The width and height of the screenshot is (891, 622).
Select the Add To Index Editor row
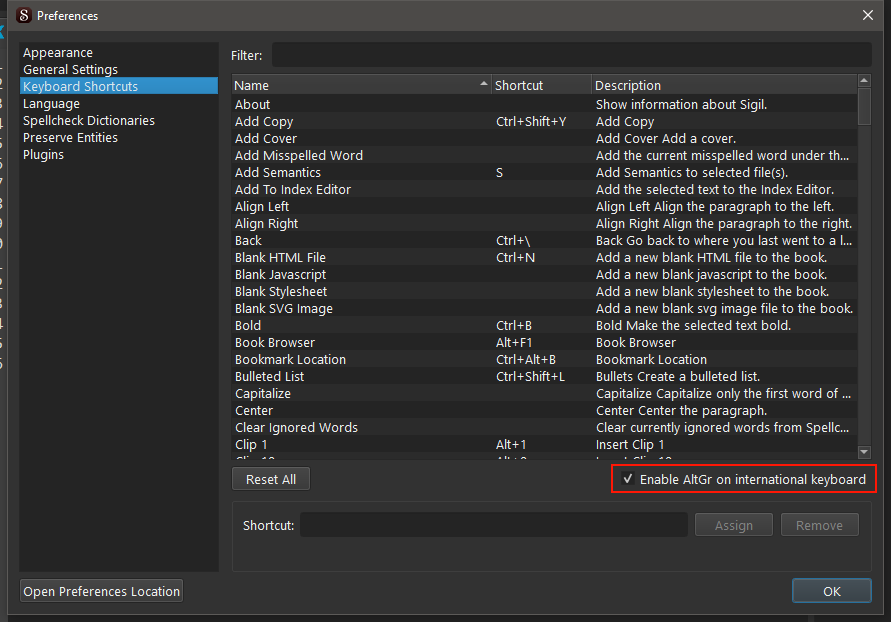(544, 190)
